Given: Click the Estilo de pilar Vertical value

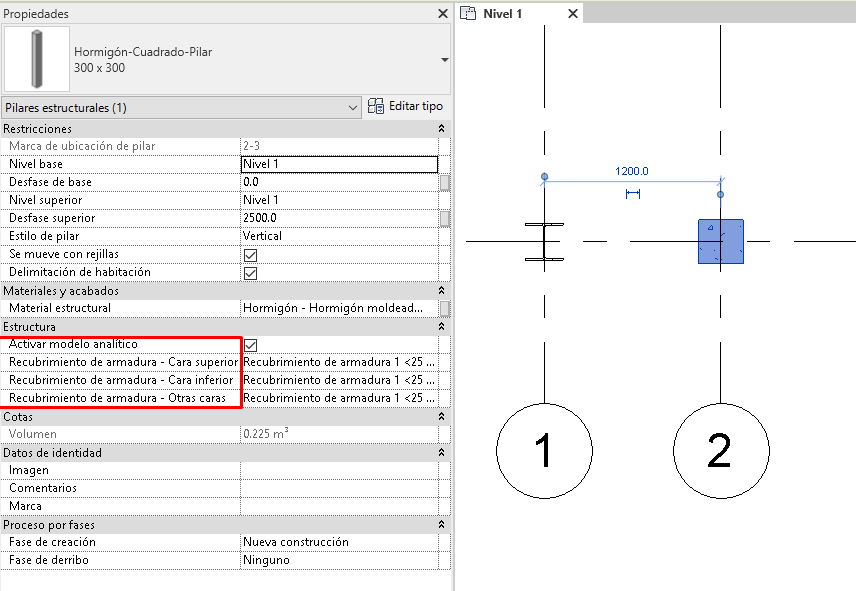Looking at the screenshot, I should pyautogui.click(x=339, y=236).
